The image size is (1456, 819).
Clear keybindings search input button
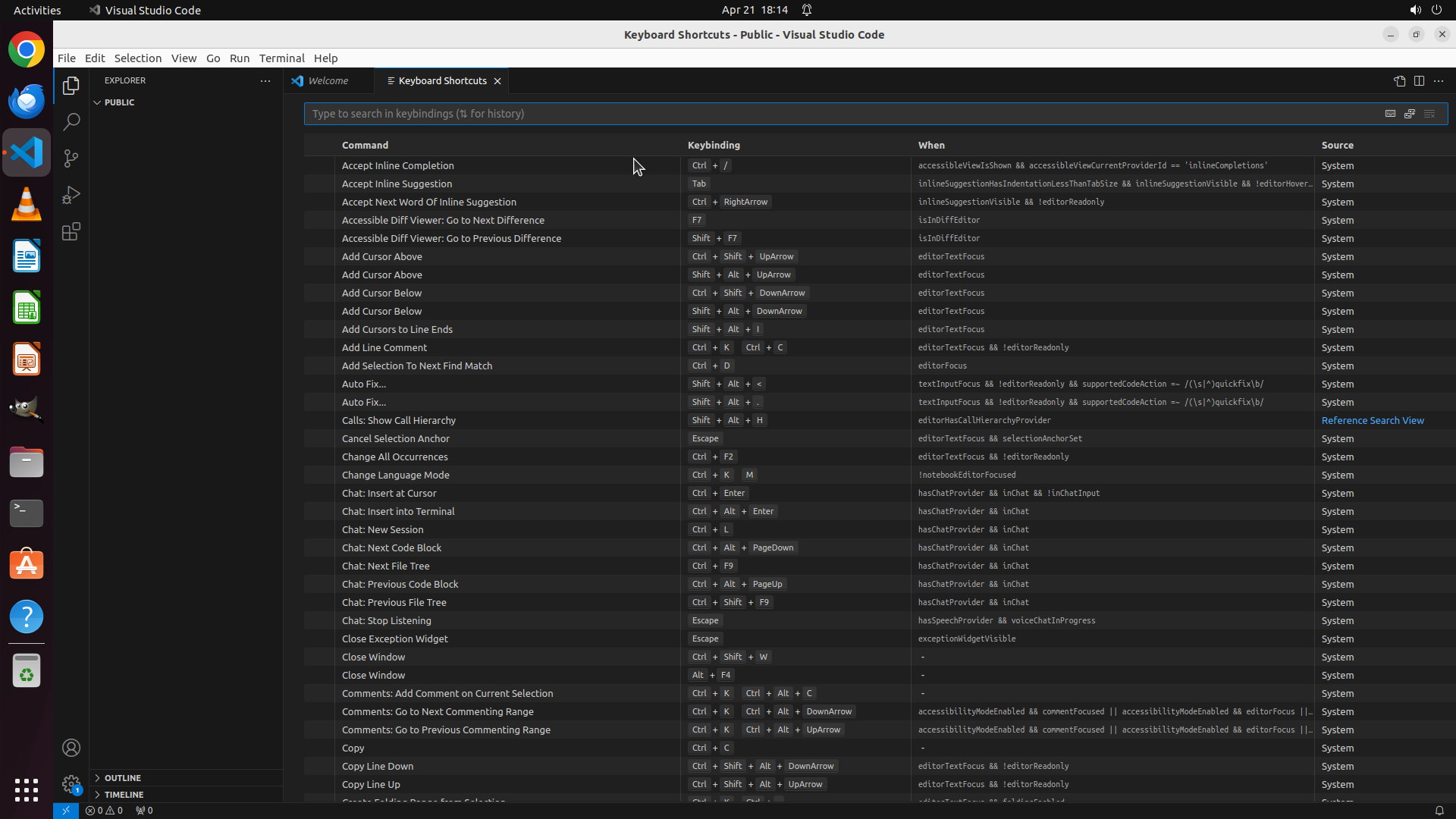tap(1429, 114)
